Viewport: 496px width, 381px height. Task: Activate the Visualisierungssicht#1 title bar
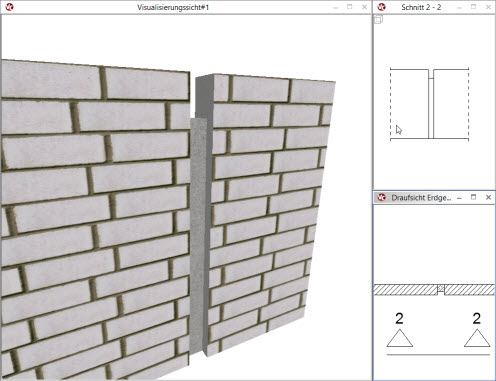click(x=173, y=7)
